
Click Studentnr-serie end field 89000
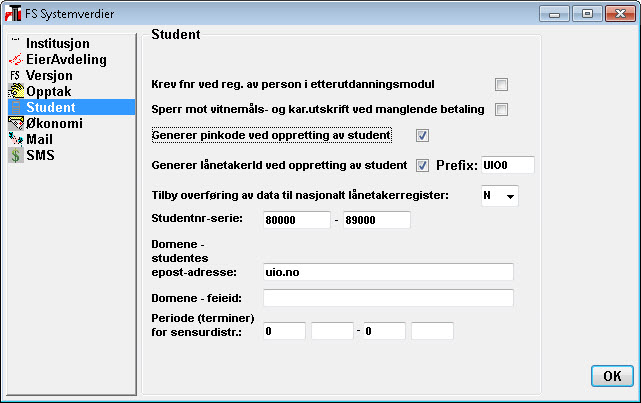coord(377,220)
